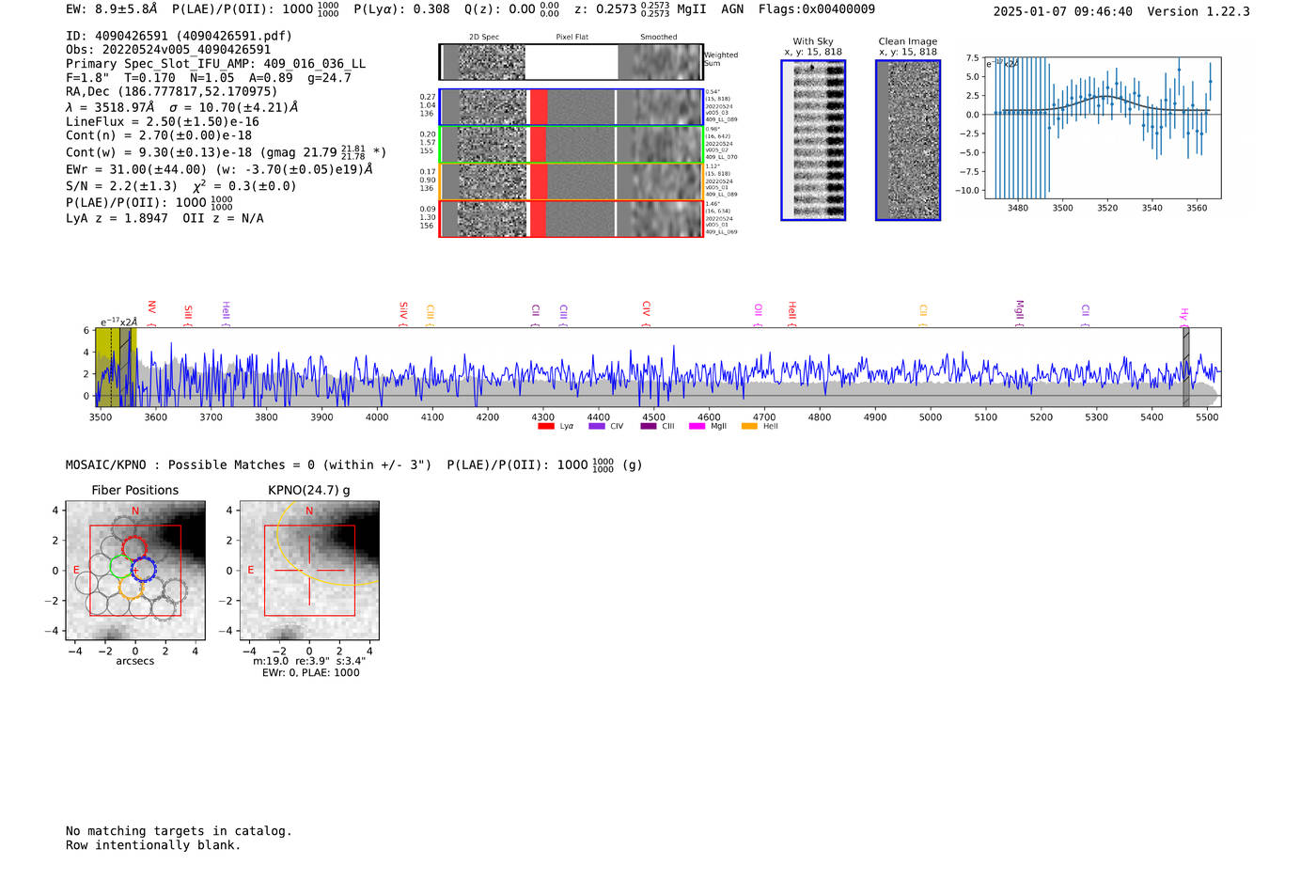
Task: Click the CIV purple legend swatch
Action: [596, 426]
